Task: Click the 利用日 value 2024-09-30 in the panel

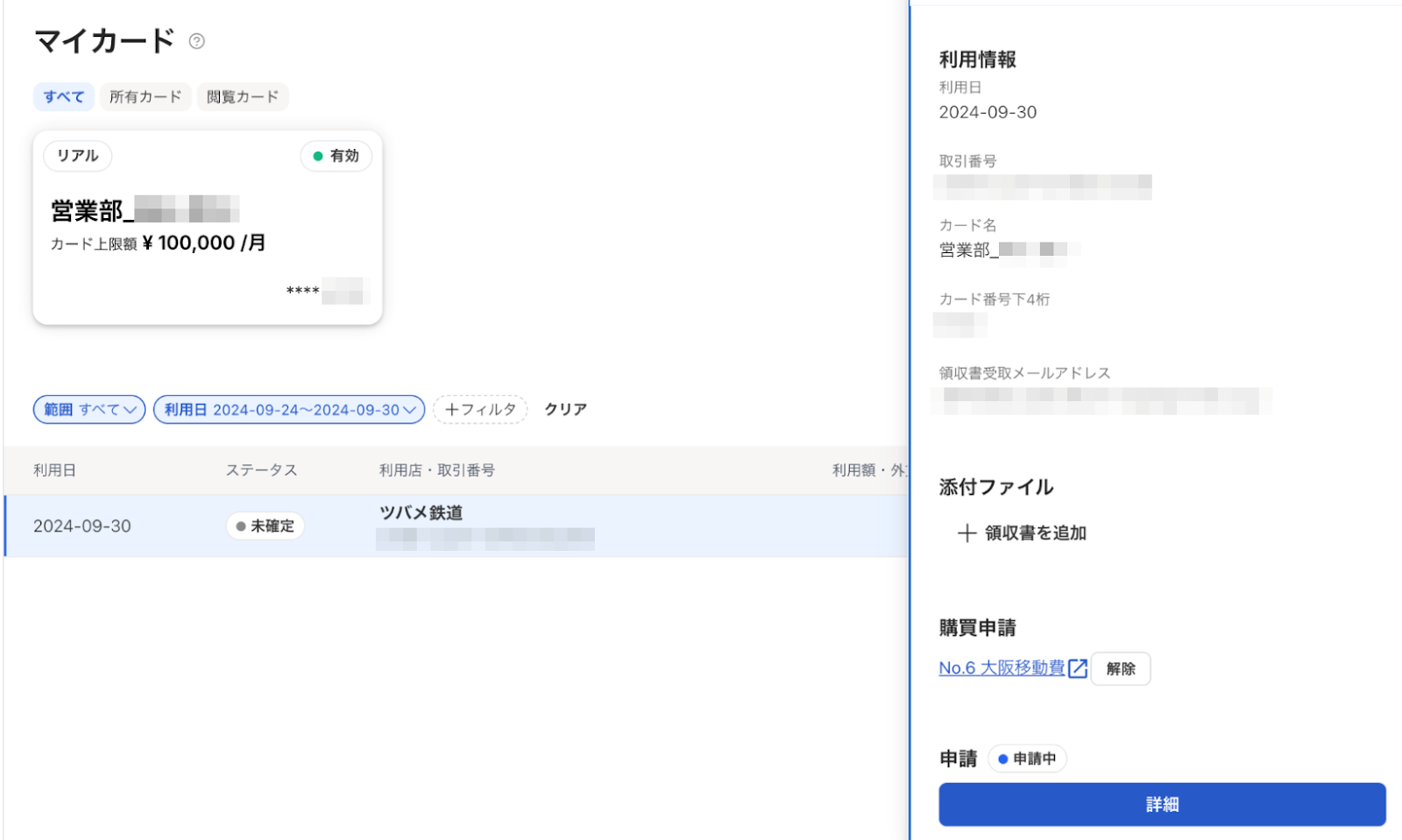Action: 988,112
